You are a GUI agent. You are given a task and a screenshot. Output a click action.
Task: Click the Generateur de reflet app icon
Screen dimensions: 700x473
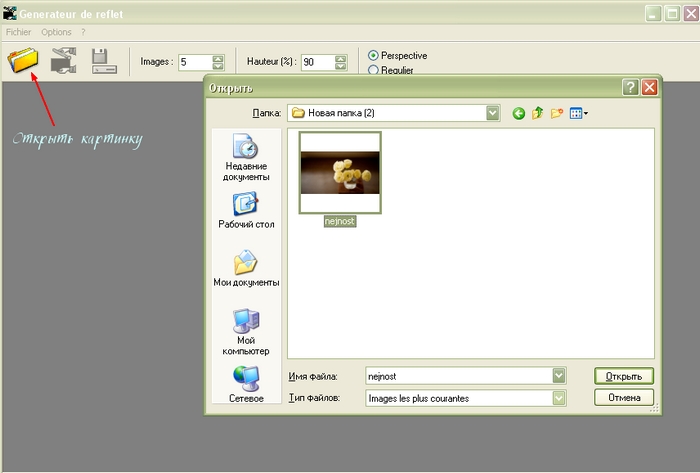[9, 13]
